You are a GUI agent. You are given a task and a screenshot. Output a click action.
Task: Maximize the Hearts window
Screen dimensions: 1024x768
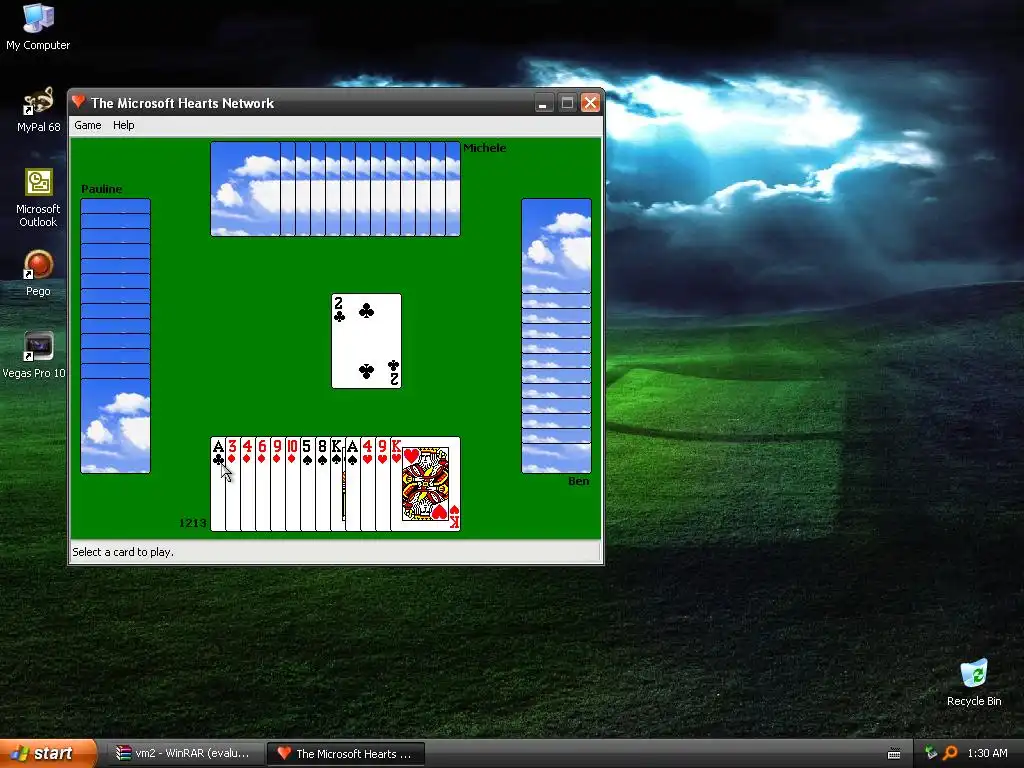(x=567, y=103)
